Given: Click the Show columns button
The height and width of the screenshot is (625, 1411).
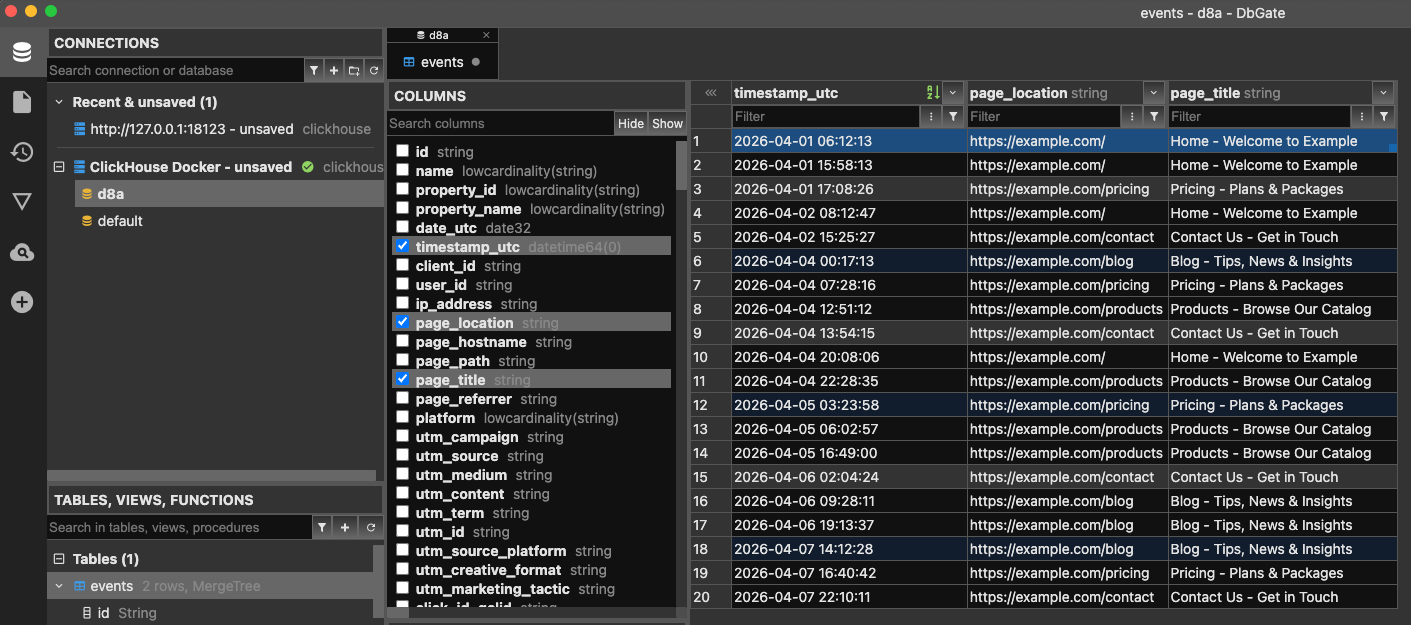Looking at the screenshot, I should [x=667, y=124].
